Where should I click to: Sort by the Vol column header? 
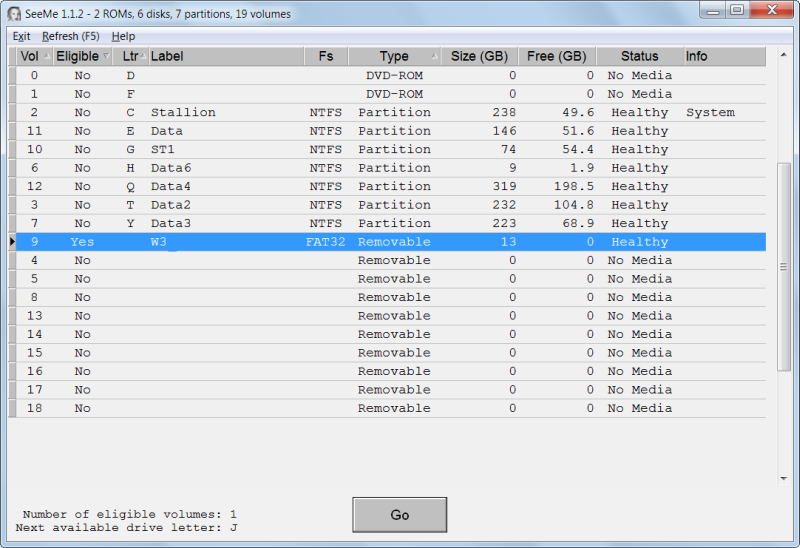tap(29, 56)
